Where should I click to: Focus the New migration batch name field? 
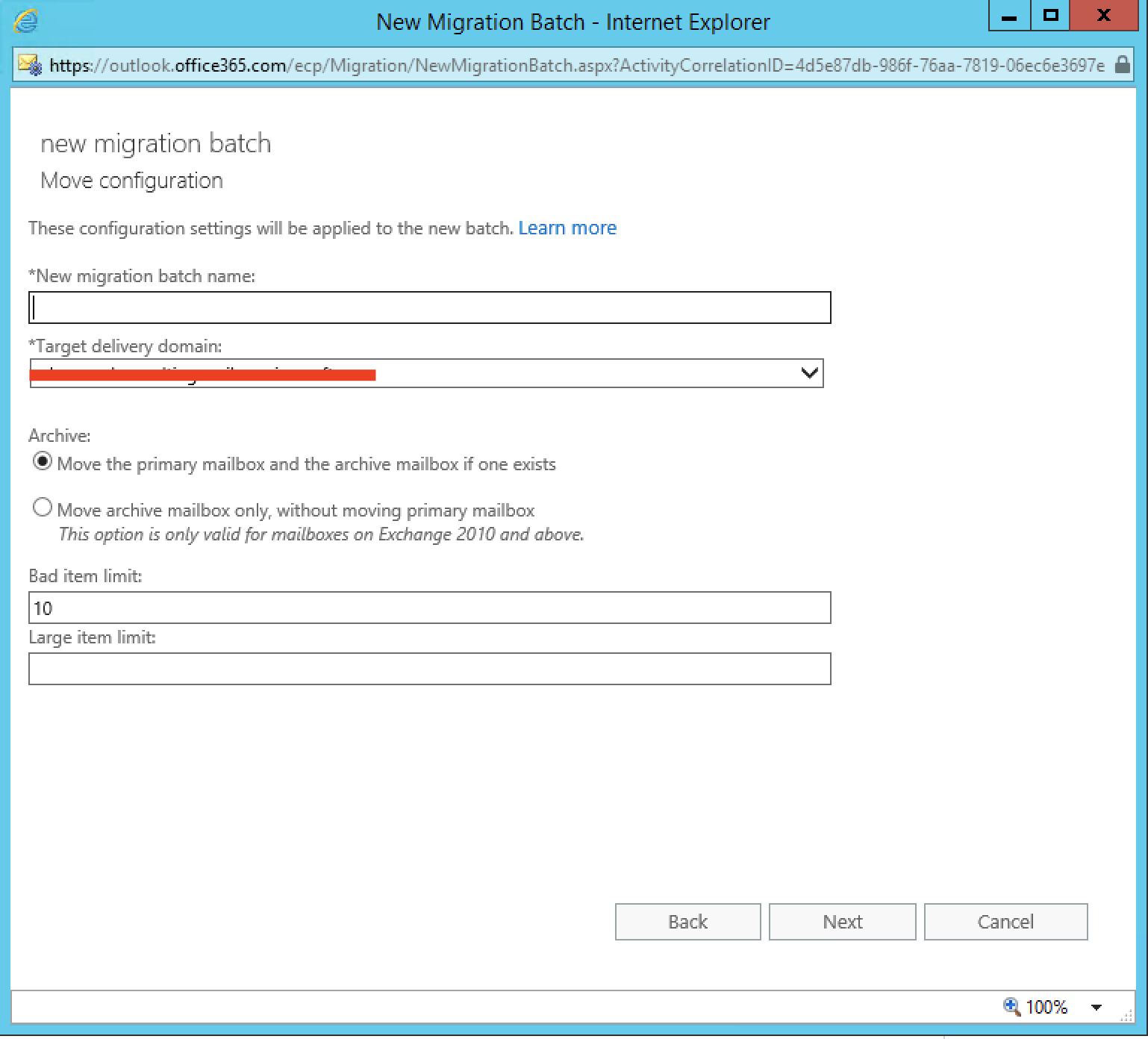coord(429,308)
